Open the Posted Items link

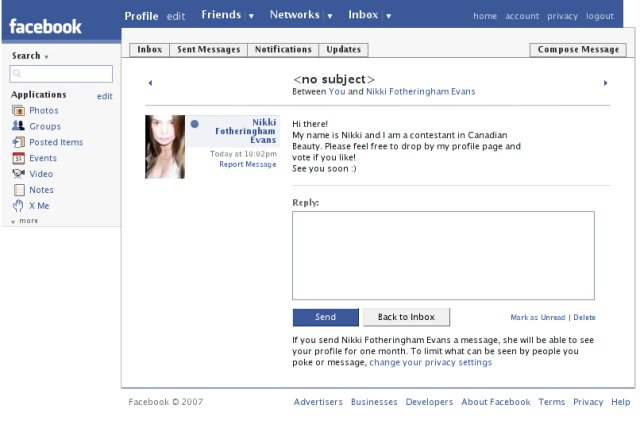coord(56,142)
